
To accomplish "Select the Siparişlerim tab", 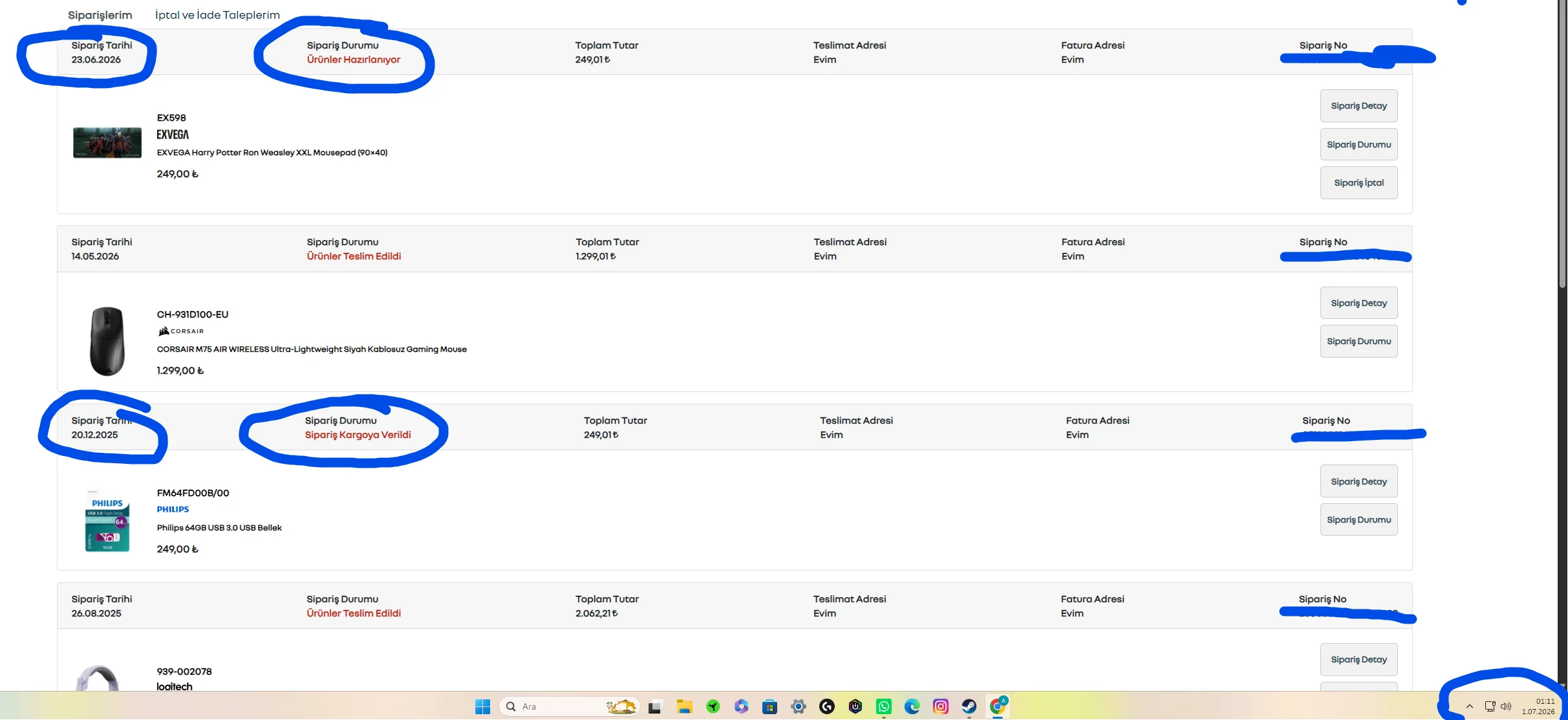I will 100,15.
